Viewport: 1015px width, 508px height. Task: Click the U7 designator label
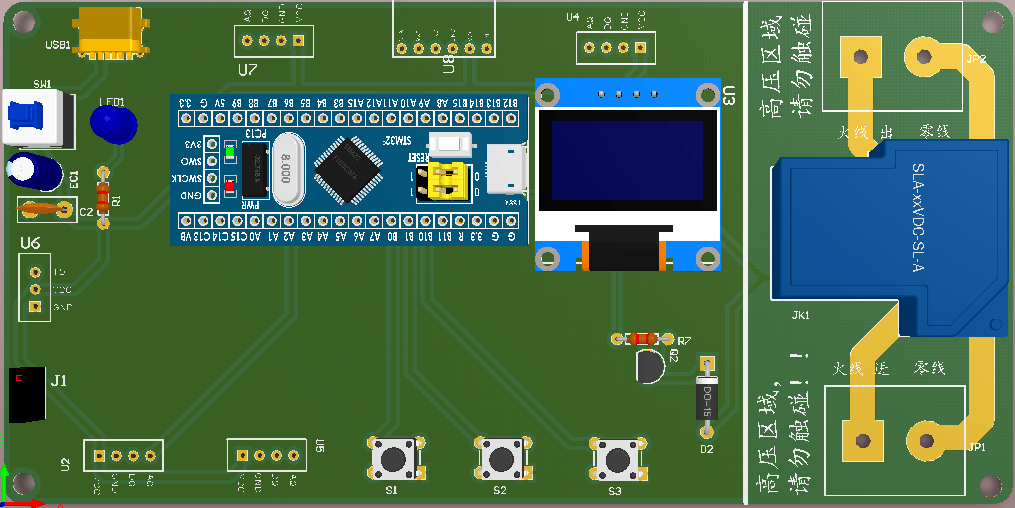click(x=247, y=70)
